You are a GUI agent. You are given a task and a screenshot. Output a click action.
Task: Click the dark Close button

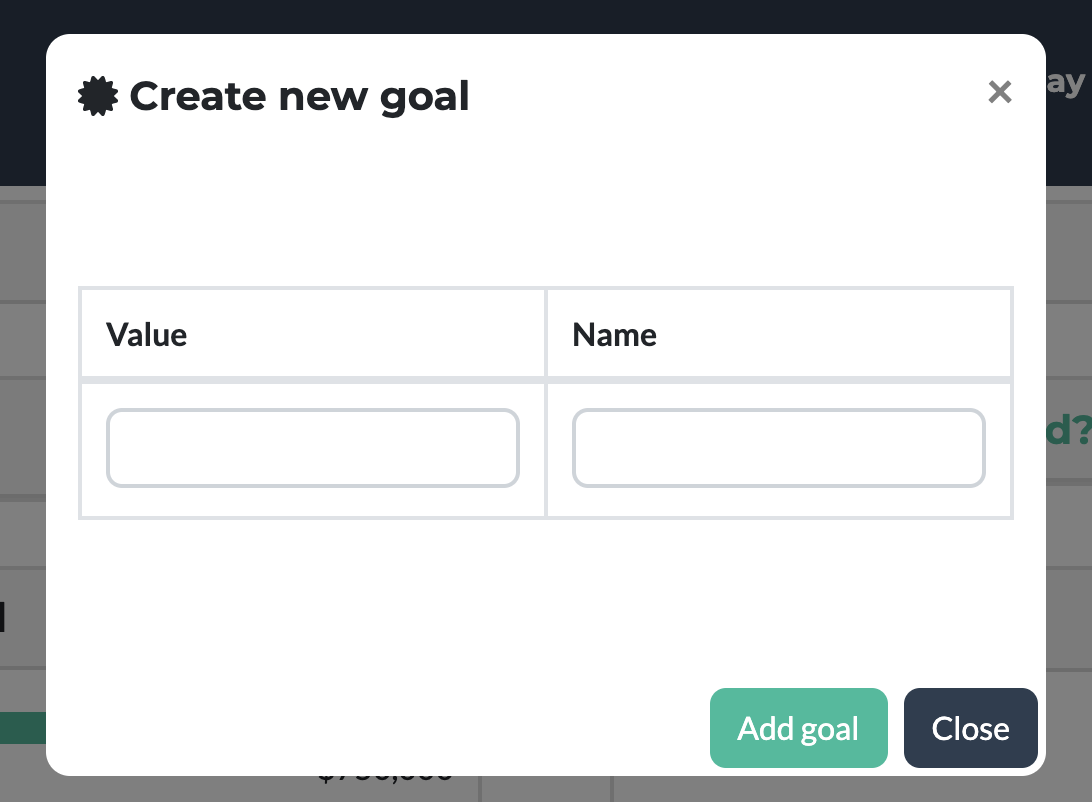pos(971,728)
